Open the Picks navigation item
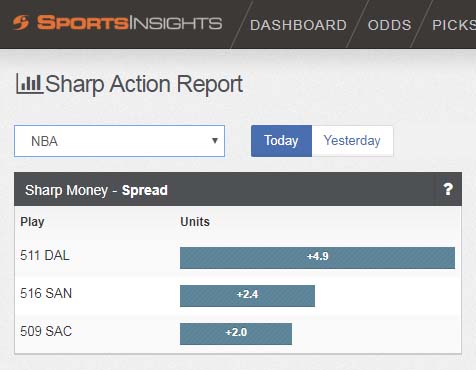This screenshot has height=370, width=476. click(454, 25)
